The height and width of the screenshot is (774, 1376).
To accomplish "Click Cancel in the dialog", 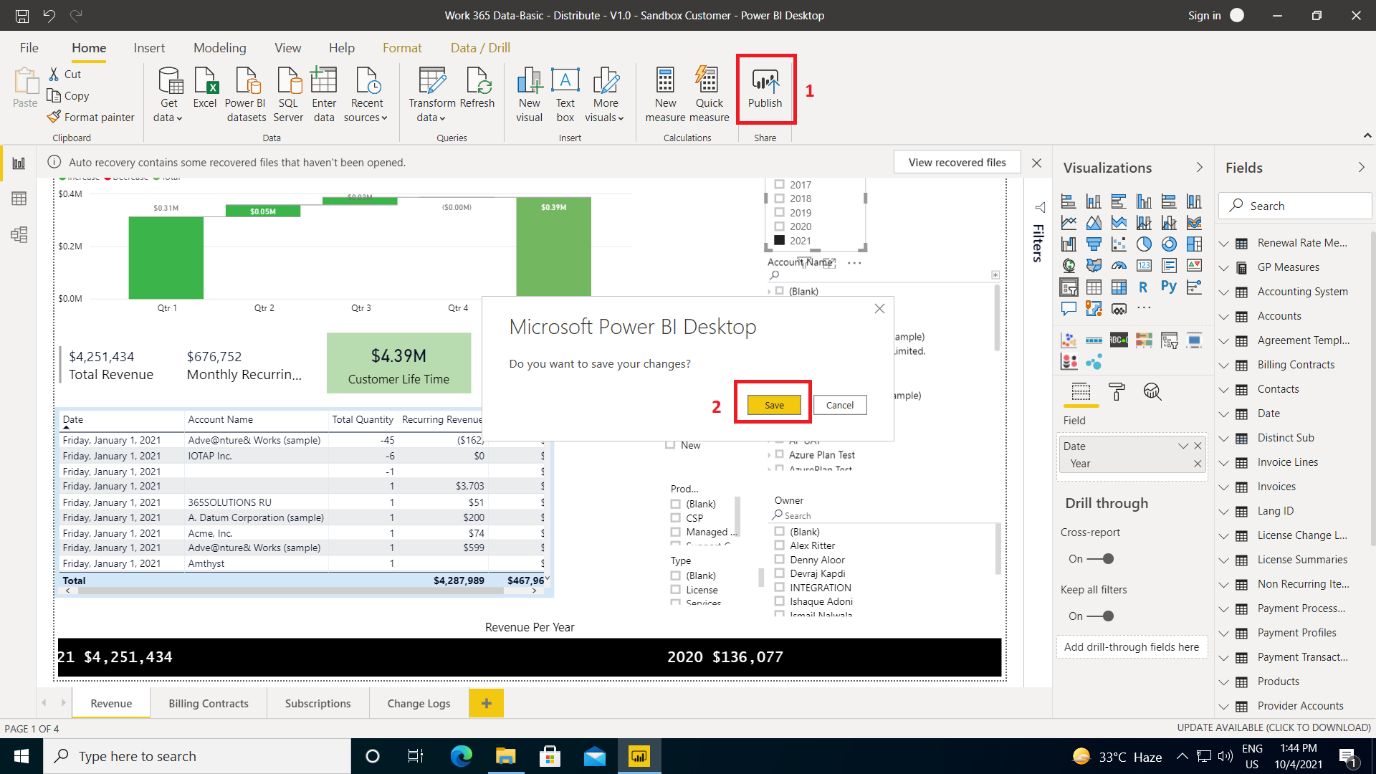I will [x=840, y=405].
